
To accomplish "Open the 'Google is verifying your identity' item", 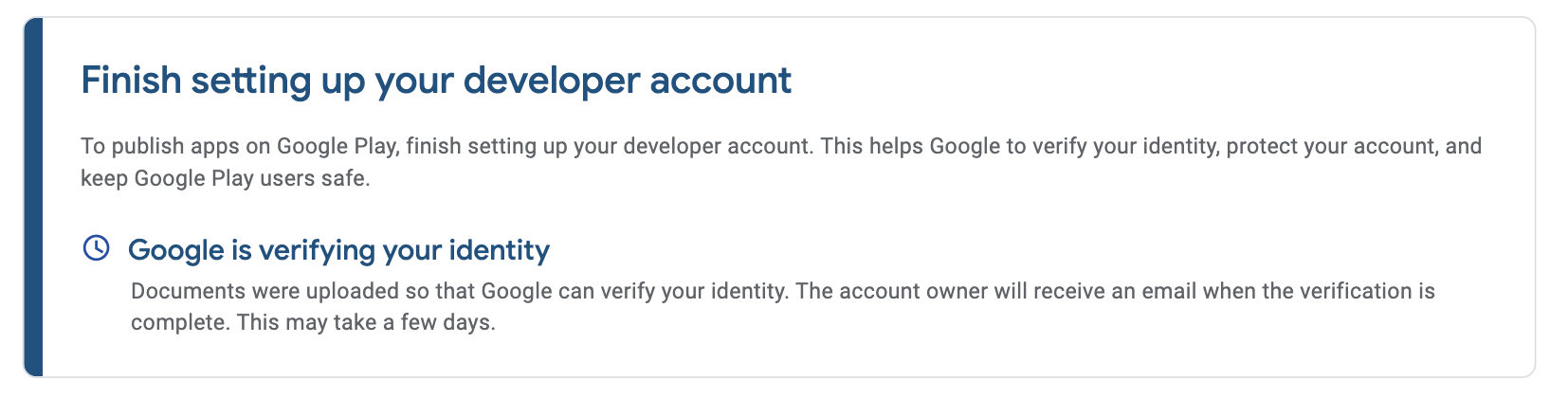I will [x=338, y=250].
